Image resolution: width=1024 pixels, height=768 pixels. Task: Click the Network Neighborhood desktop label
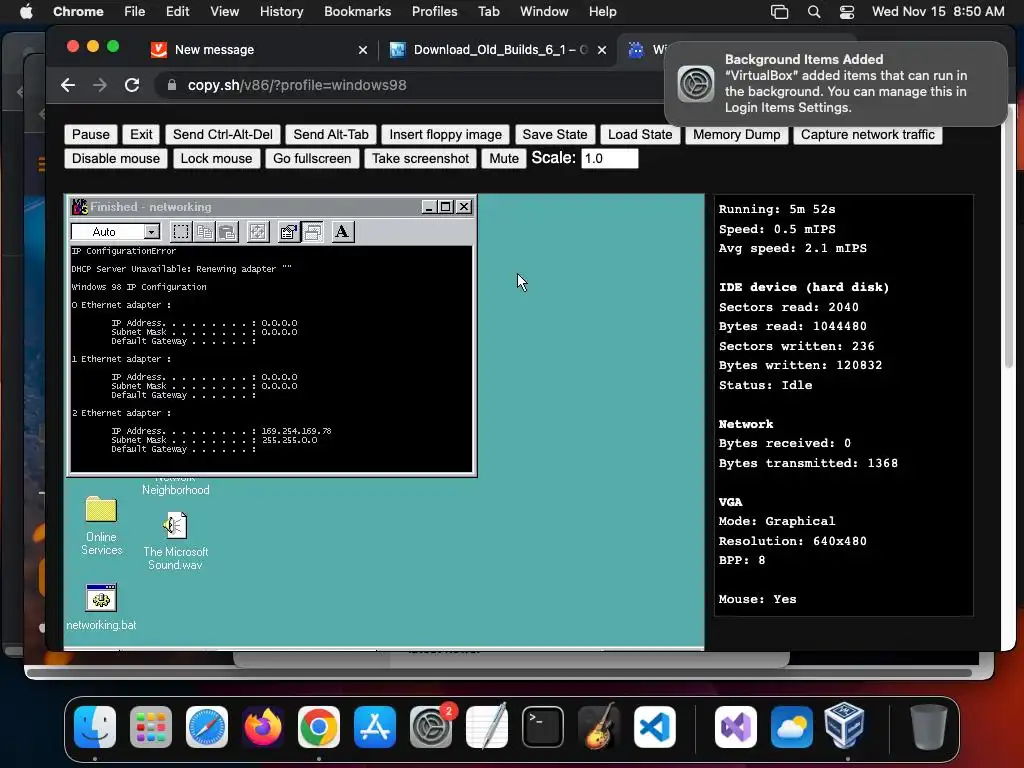point(176,489)
